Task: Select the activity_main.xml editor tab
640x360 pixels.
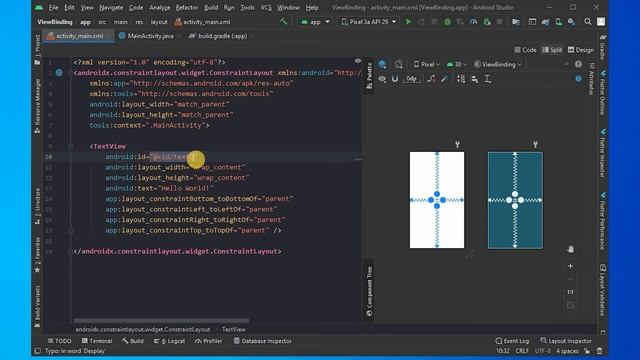Action: 79,36
